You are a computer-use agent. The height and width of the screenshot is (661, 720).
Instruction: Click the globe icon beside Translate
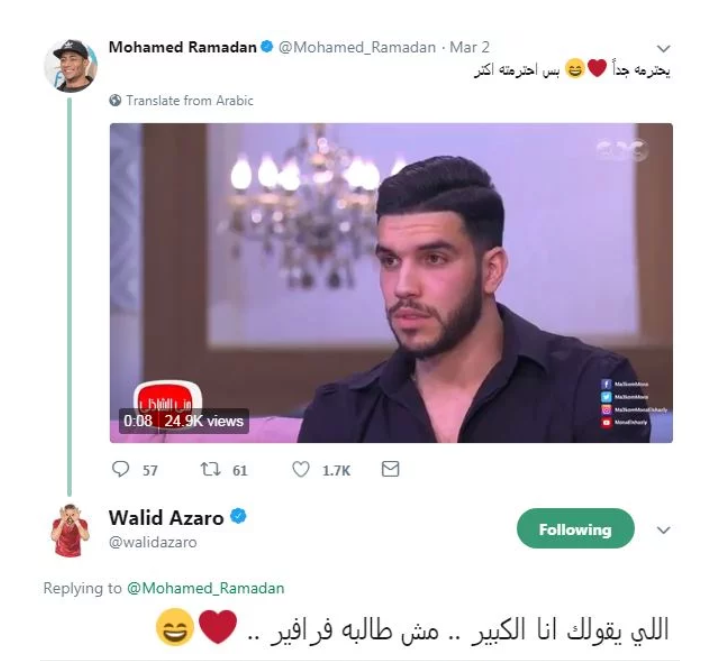click(115, 100)
